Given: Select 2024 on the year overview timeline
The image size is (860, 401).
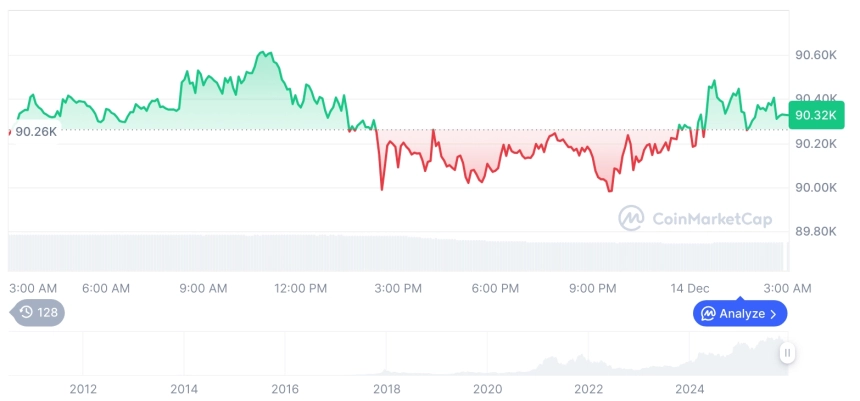Looking at the screenshot, I should click(689, 389).
